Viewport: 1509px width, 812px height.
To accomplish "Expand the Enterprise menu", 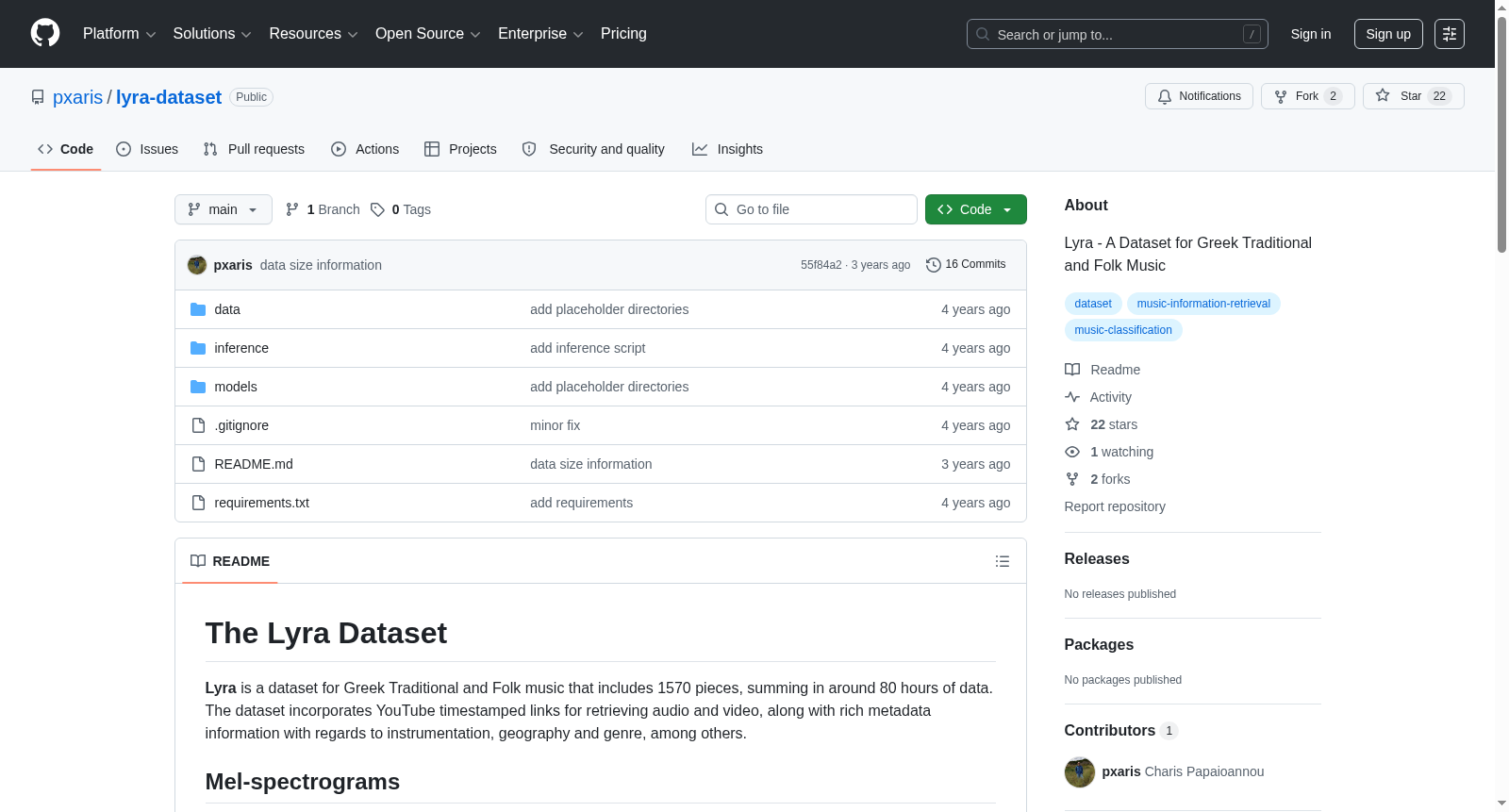I will click(540, 34).
